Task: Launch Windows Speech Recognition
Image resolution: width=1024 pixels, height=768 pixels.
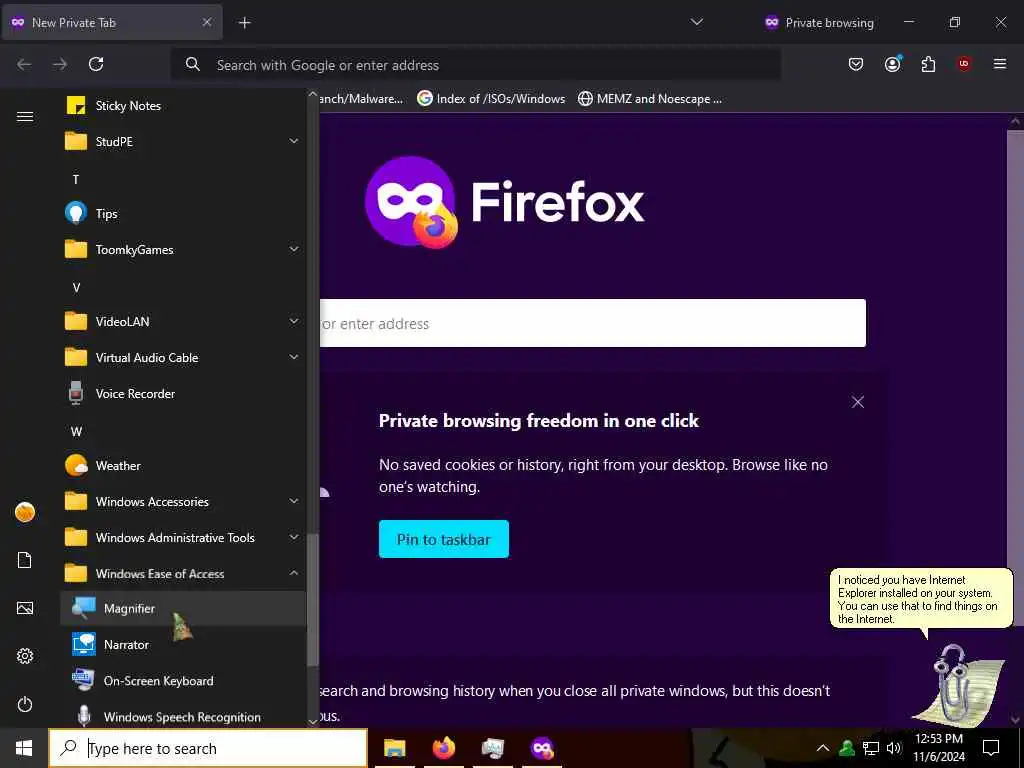Action: (x=183, y=716)
